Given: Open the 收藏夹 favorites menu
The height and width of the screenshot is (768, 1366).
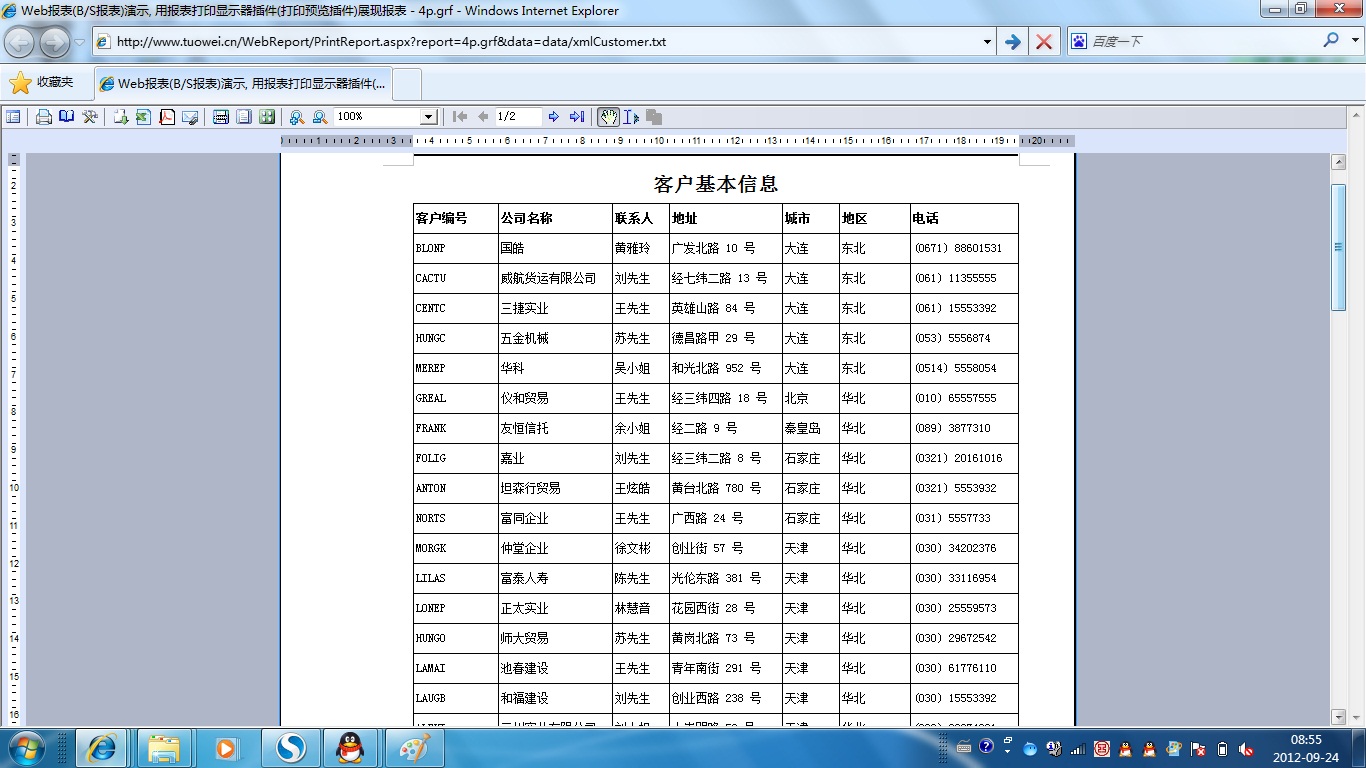Looking at the screenshot, I should coord(42,83).
